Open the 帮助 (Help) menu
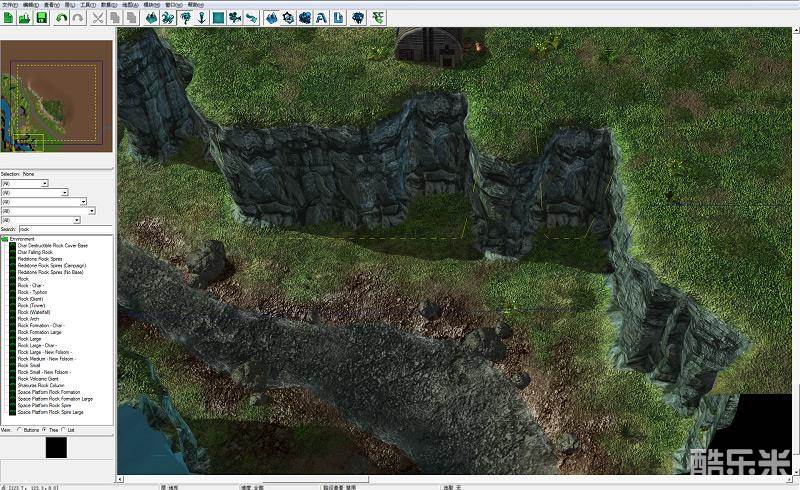 194,4
